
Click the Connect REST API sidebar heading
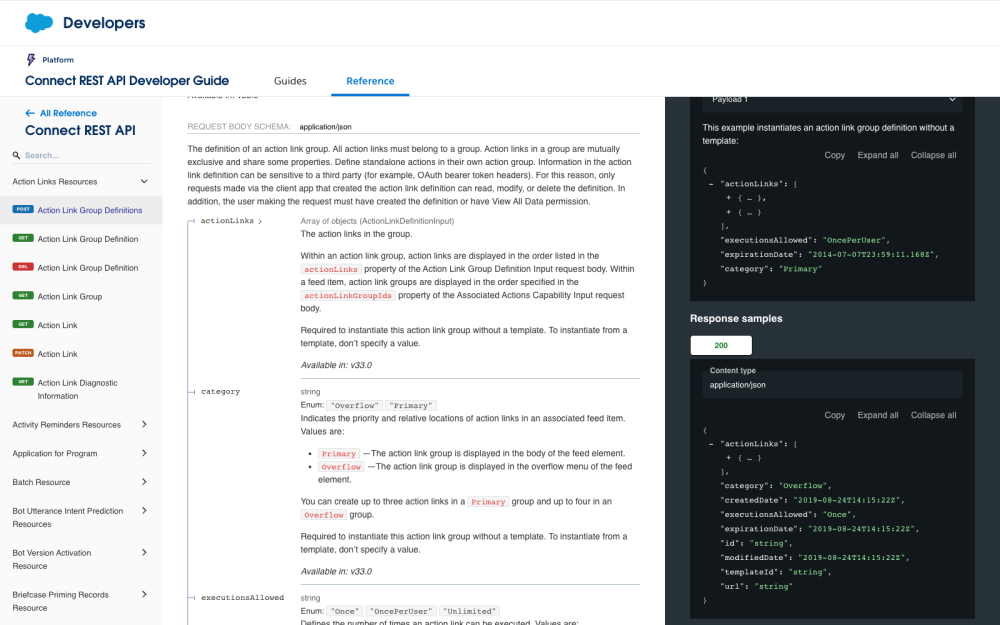(x=80, y=131)
